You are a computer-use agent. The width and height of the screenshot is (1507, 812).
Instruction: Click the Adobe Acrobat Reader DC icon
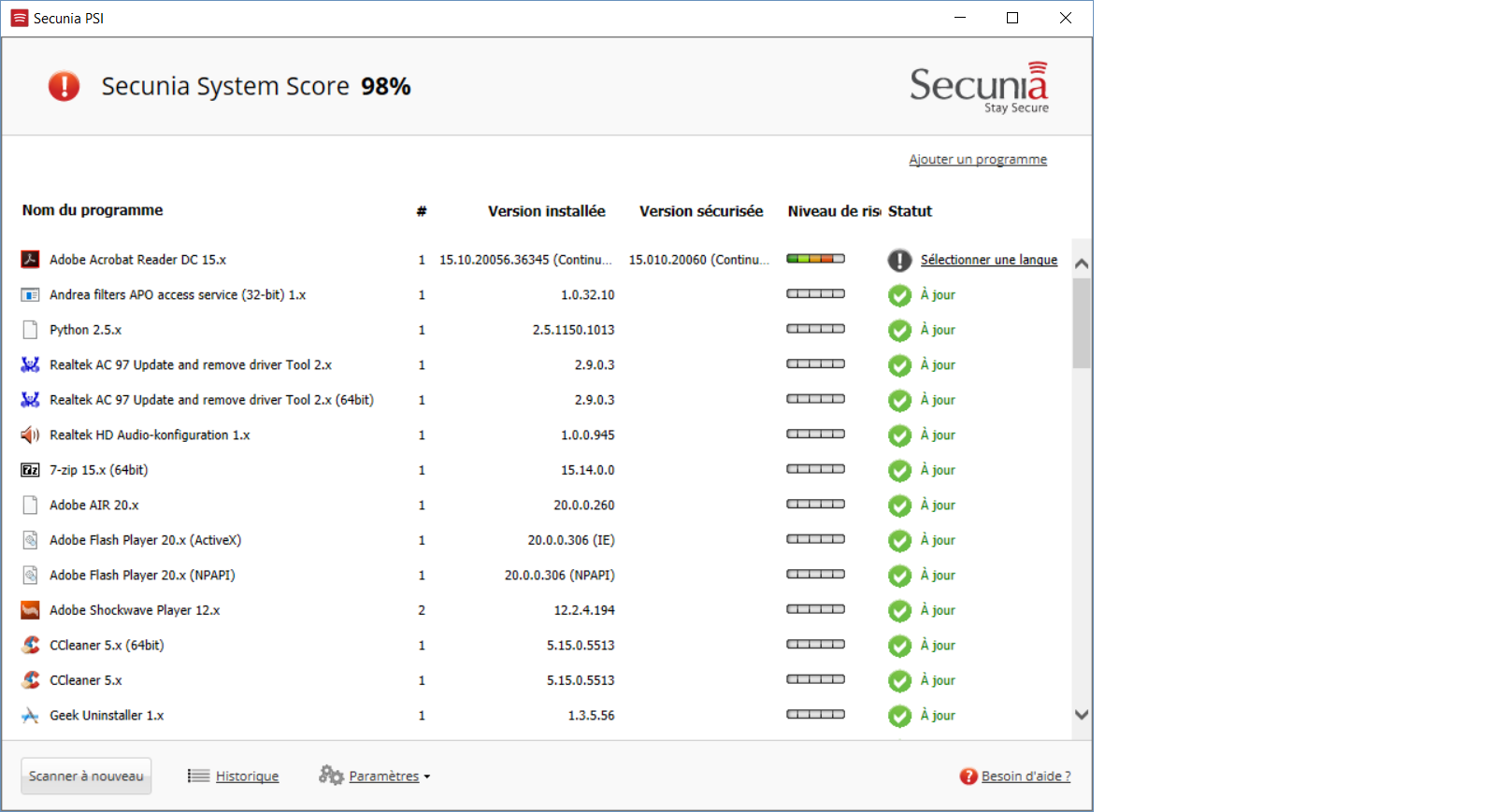click(x=30, y=260)
